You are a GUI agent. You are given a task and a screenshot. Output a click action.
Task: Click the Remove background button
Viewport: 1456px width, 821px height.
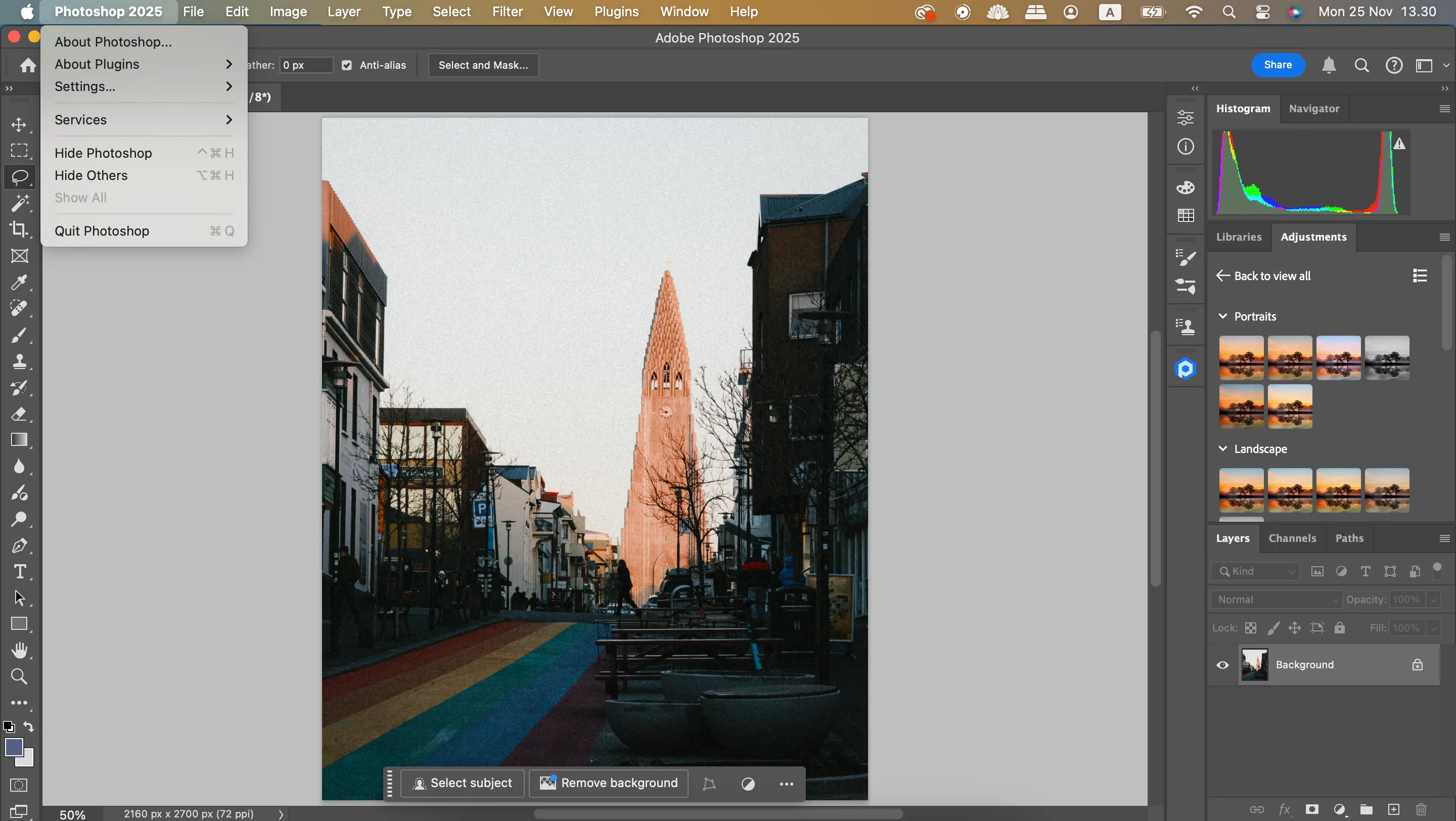point(608,783)
